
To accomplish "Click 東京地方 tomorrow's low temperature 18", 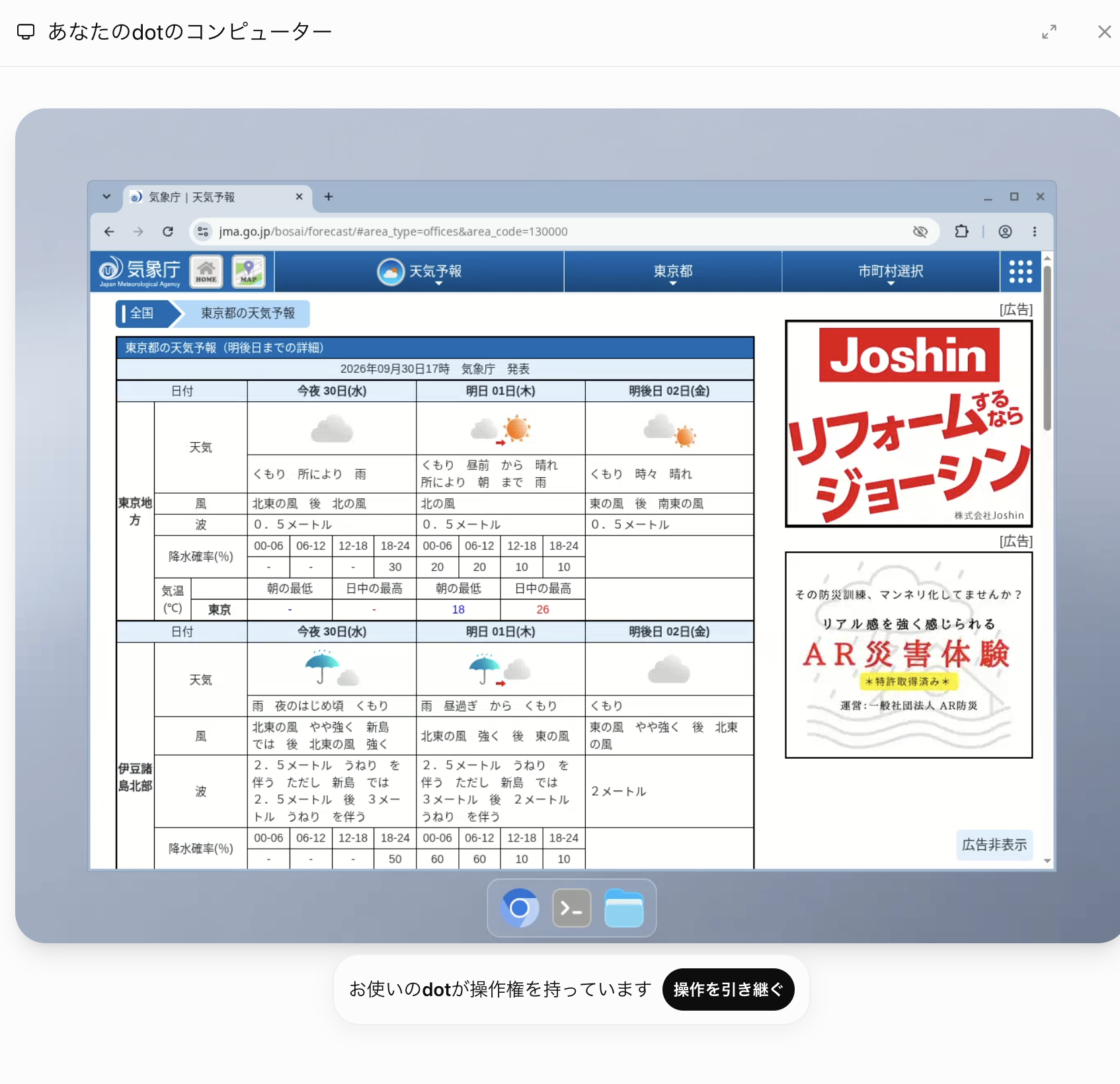I will (458, 609).
